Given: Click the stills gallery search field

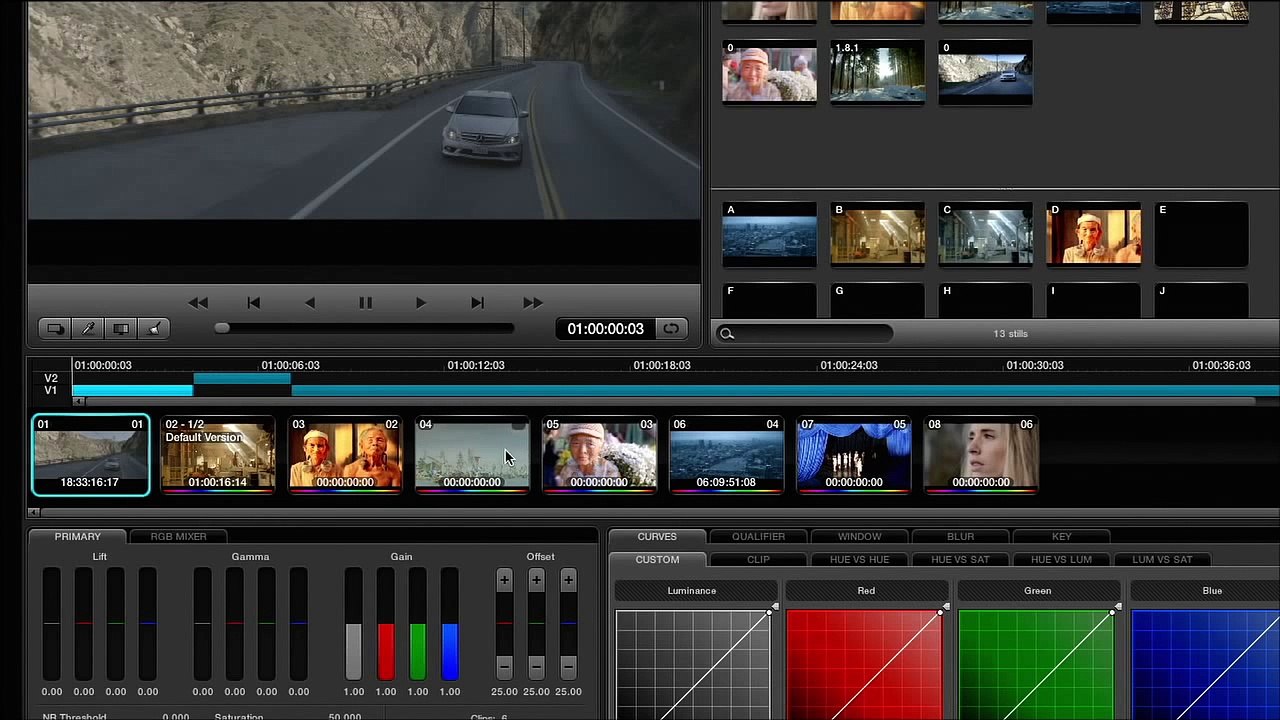Looking at the screenshot, I should click(x=805, y=334).
